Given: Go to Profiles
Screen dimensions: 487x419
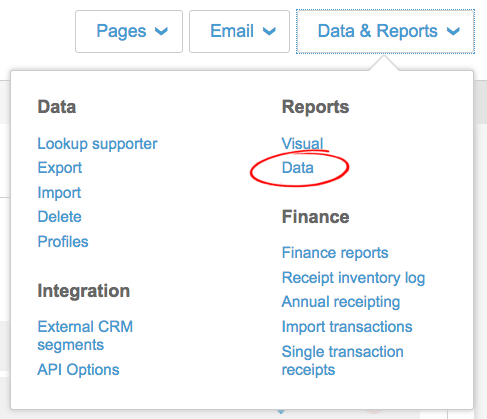Looking at the screenshot, I should click(63, 242).
